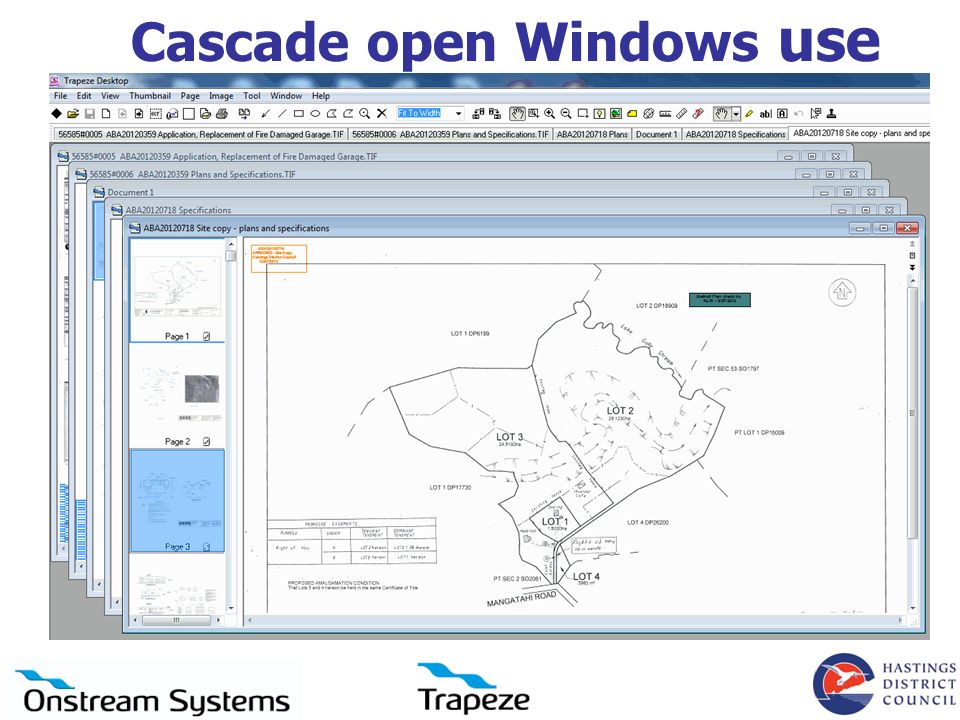This screenshot has height=720, width=960.
Task: Open the Fit To Width zoom dropdown
Action: tap(459, 113)
